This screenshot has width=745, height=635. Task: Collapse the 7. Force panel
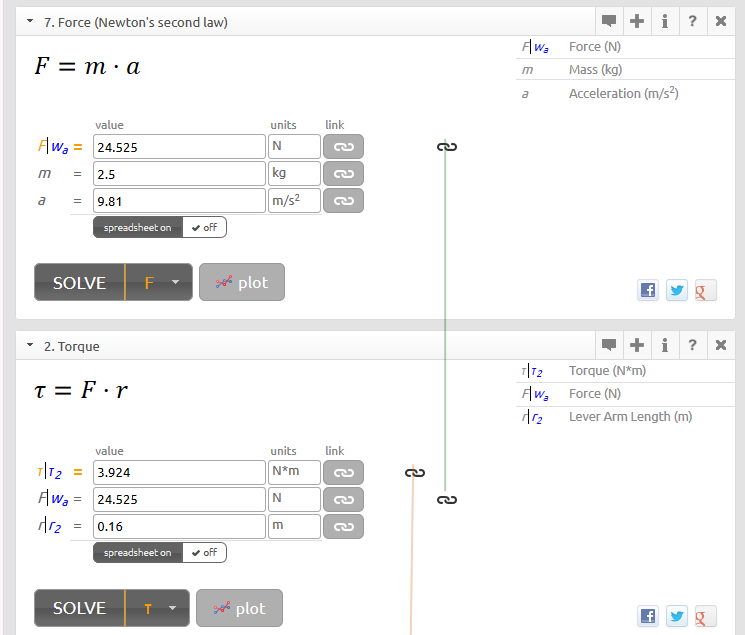tap(30, 21)
